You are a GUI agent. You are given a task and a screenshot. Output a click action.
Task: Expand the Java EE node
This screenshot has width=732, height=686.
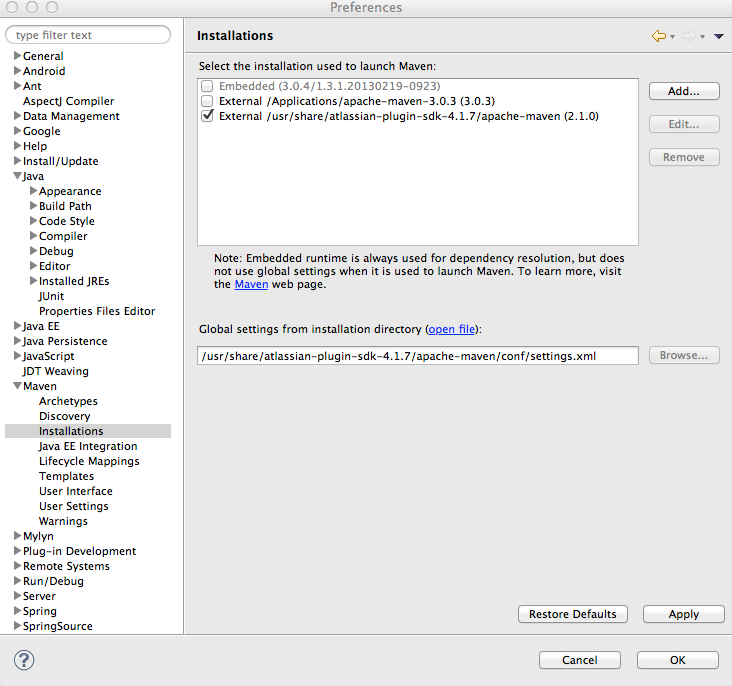coord(17,325)
